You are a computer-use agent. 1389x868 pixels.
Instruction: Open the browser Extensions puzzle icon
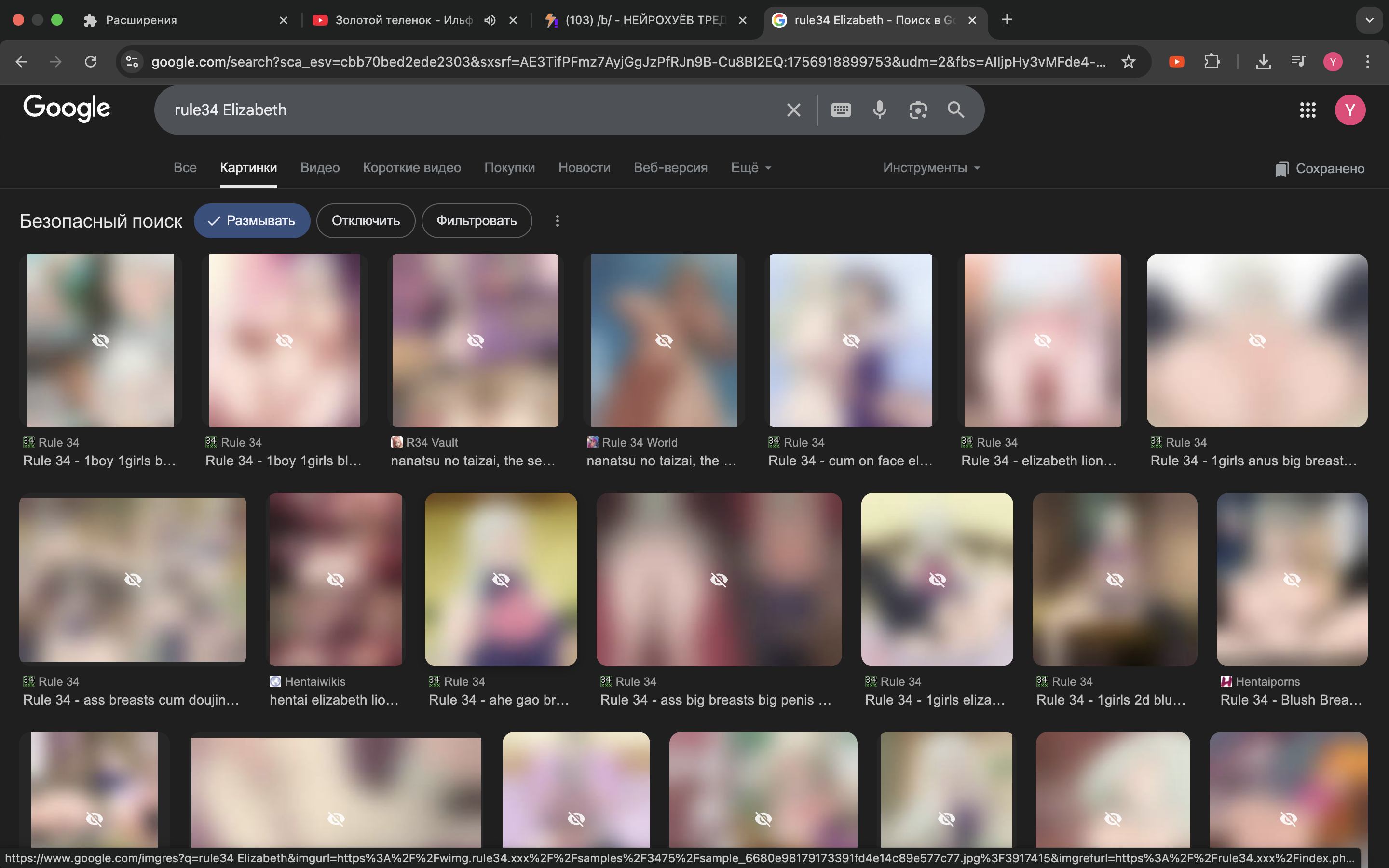1212,61
